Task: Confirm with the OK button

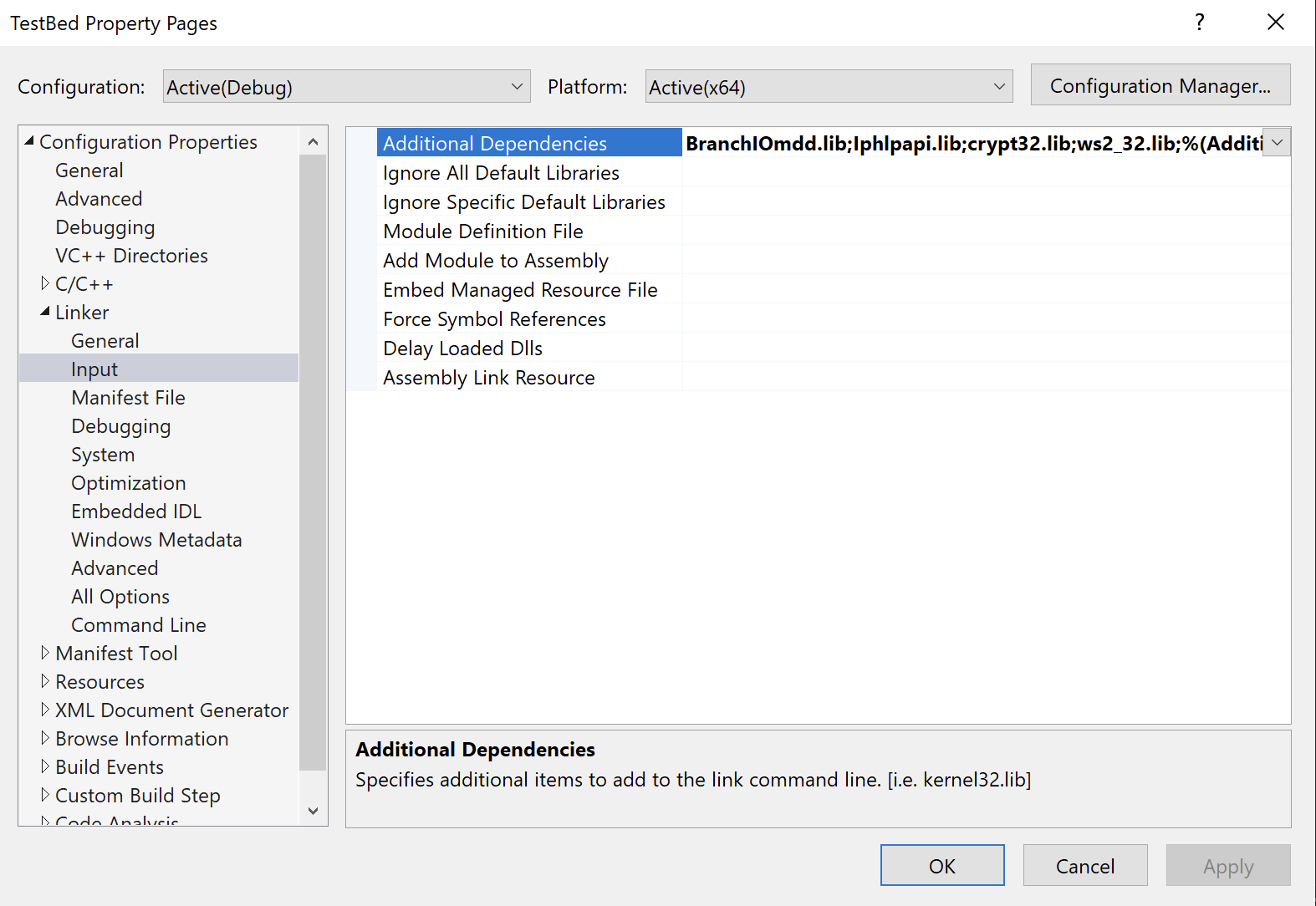Action: pos(942,866)
